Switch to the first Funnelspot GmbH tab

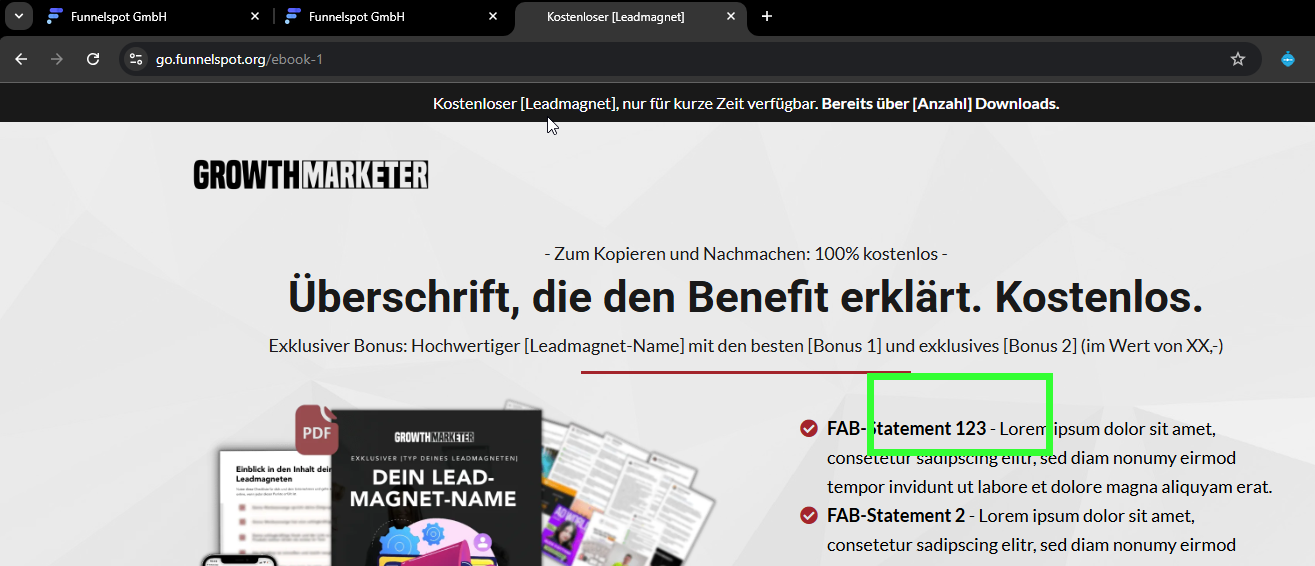[x=154, y=17]
